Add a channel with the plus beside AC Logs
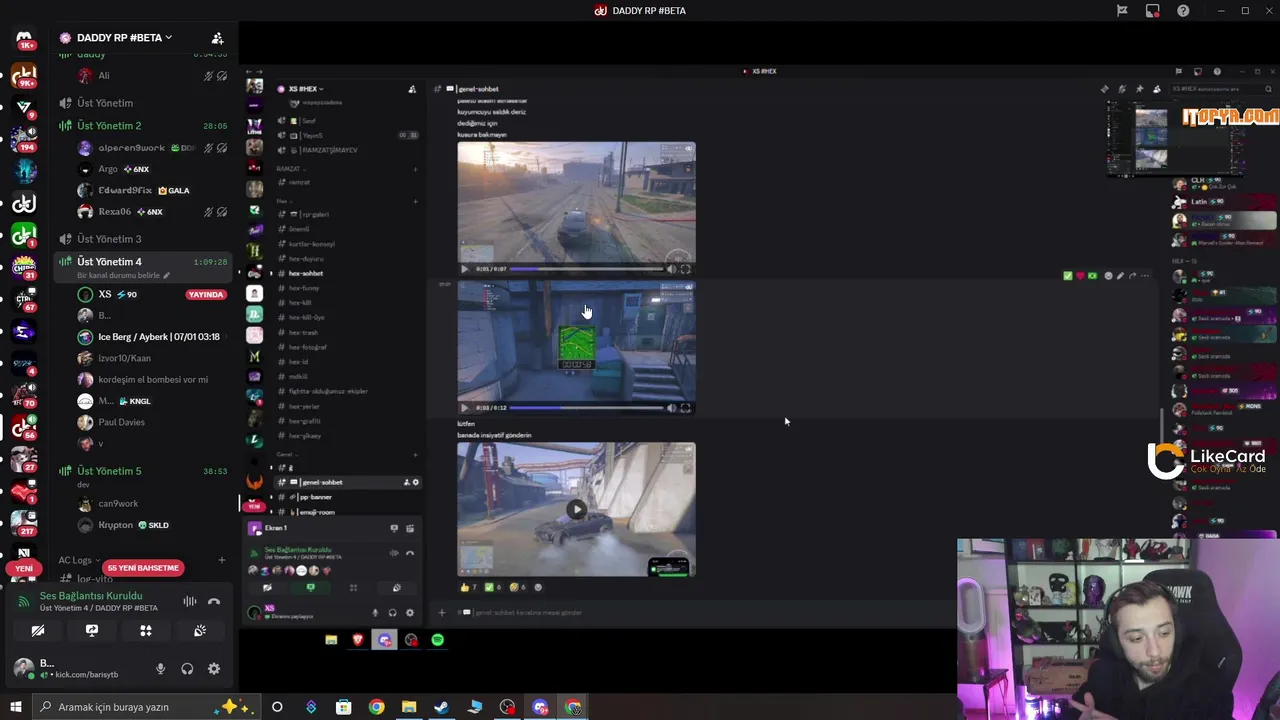The height and width of the screenshot is (720, 1280). pos(222,560)
